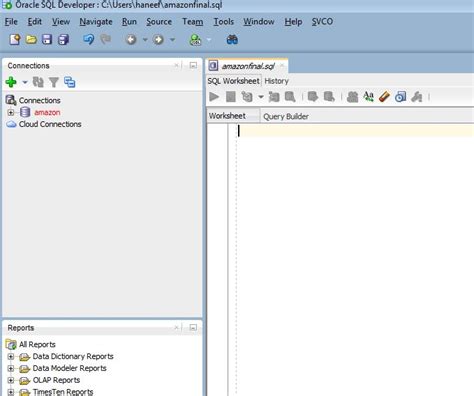This screenshot has width=474, height=396.
Task: Open the Help menu
Action: tap(293, 22)
